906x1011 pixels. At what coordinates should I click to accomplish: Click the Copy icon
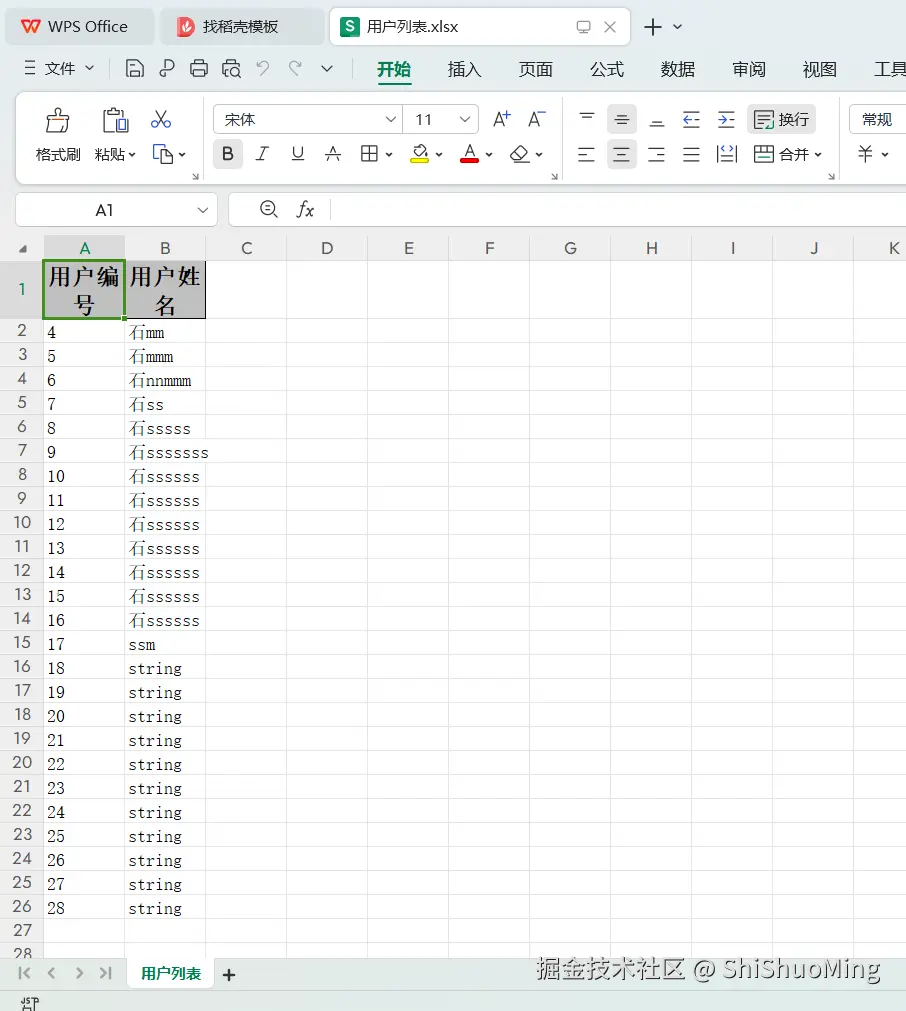click(162, 154)
